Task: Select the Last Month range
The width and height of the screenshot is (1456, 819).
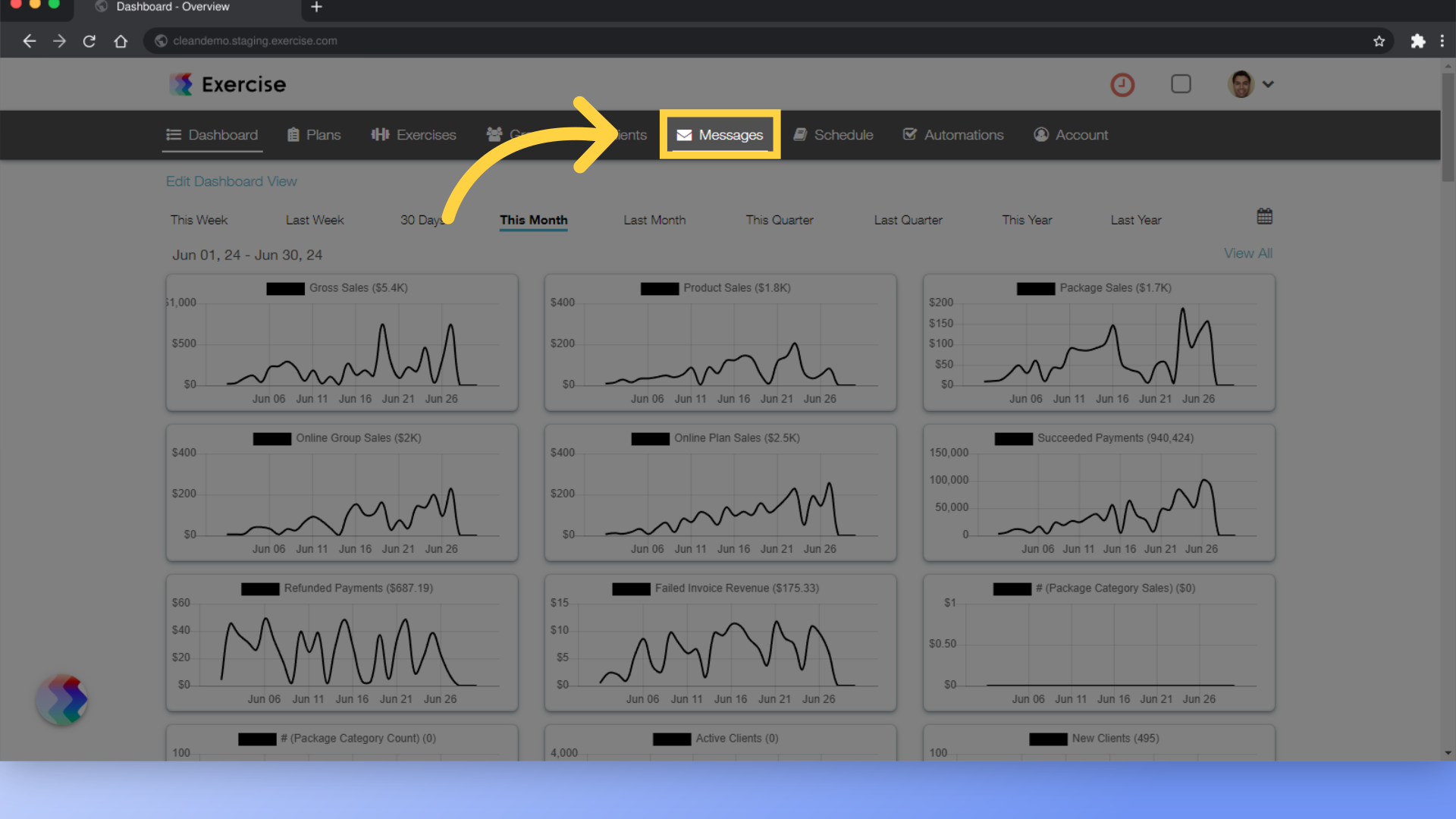Action: click(654, 220)
